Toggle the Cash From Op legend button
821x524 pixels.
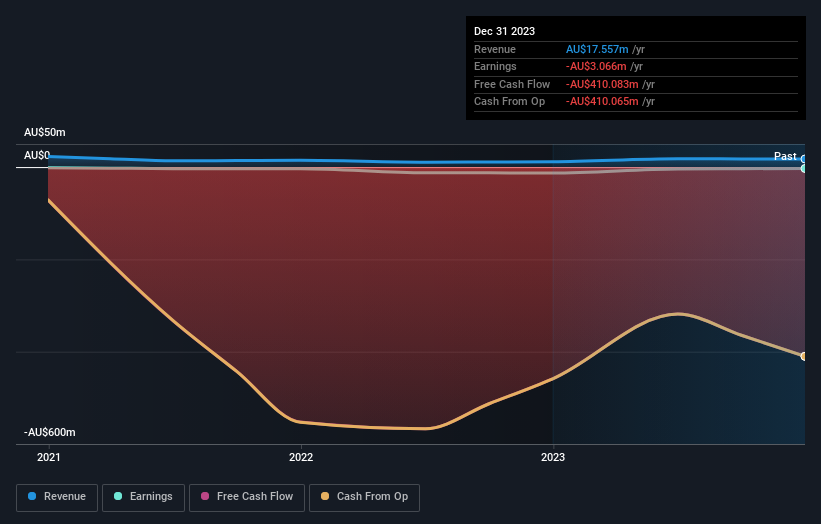point(364,497)
